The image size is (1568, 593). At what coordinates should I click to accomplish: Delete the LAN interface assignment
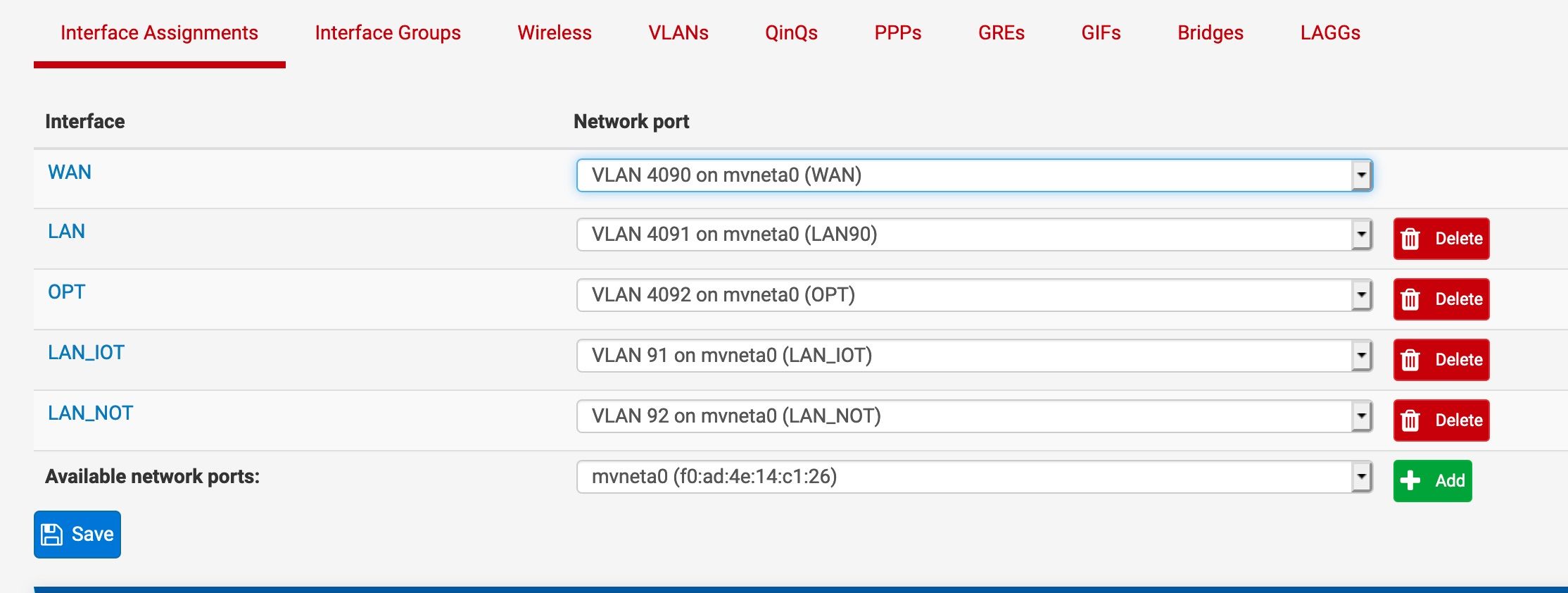pos(1441,239)
